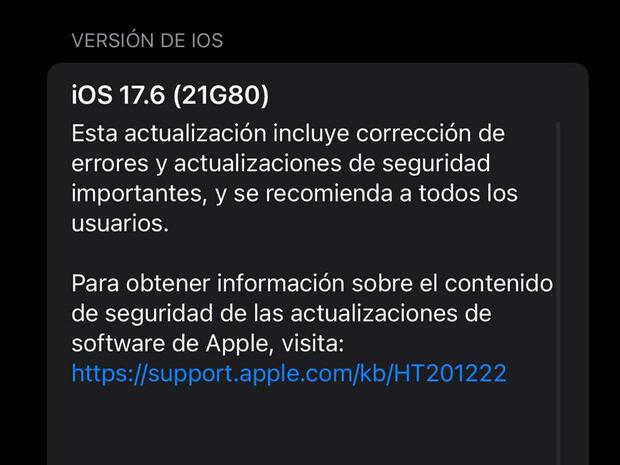Click the line starting 'Para obtener información'
The image size is (620, 465).
click(x=312, y=284)
